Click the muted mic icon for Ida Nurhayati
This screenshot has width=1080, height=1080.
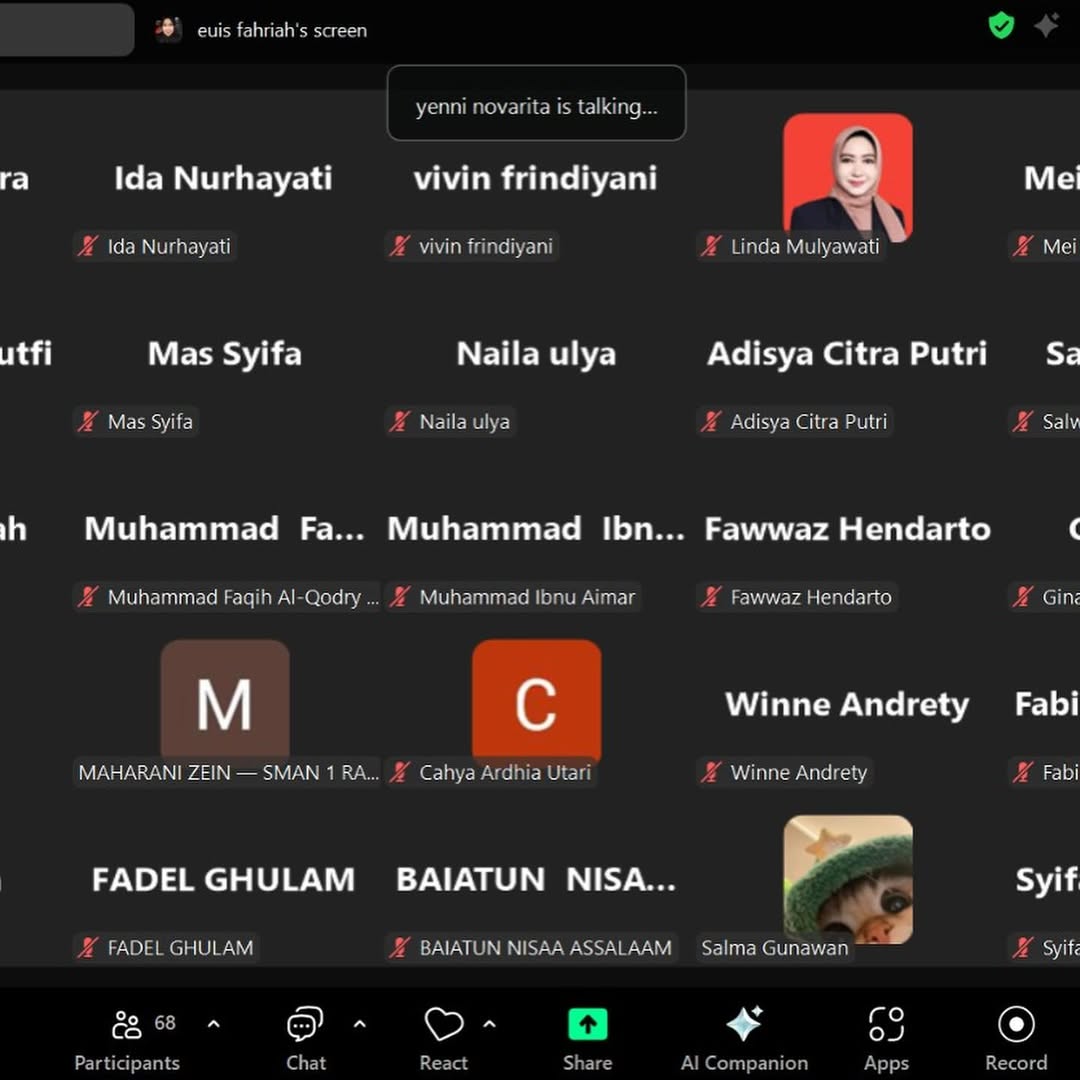point(89,246)
